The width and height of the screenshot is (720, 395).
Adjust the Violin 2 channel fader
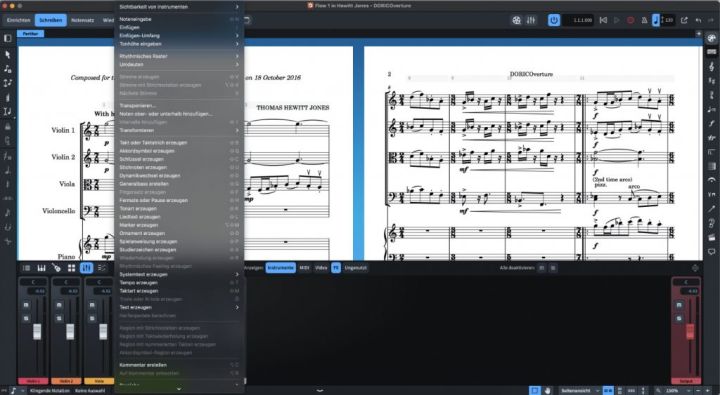pyautogui.click(x=70, y=331)
